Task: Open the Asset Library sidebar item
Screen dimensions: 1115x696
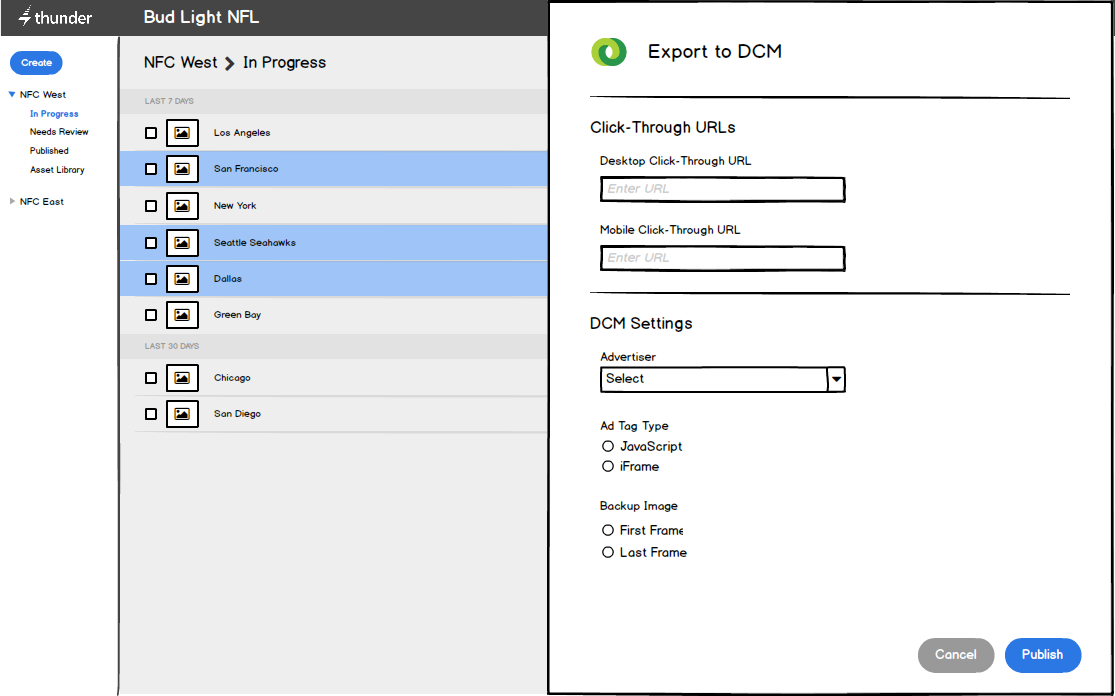Action: coord(57,170)
